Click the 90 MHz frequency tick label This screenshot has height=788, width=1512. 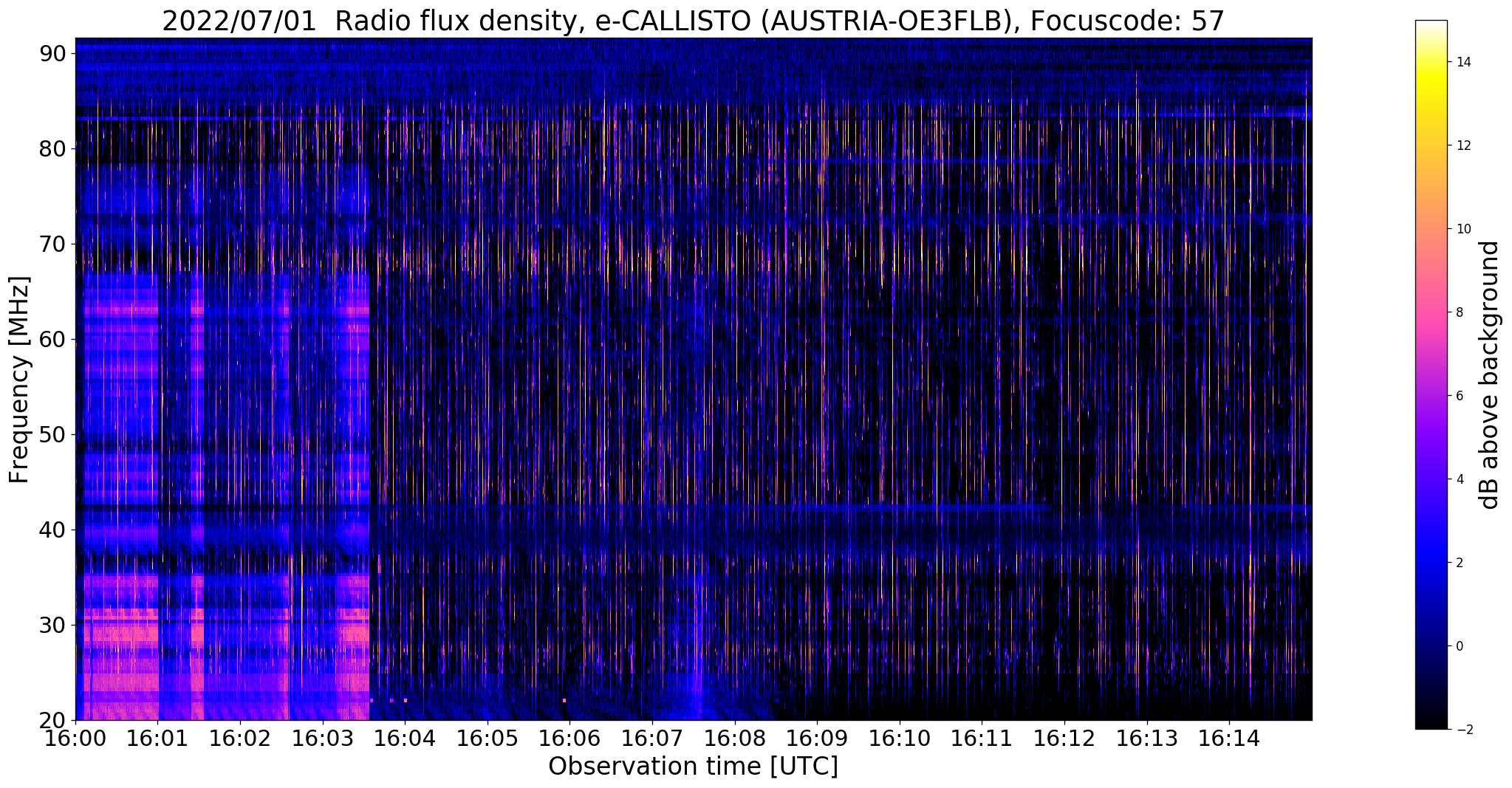[x=52, y=53]
